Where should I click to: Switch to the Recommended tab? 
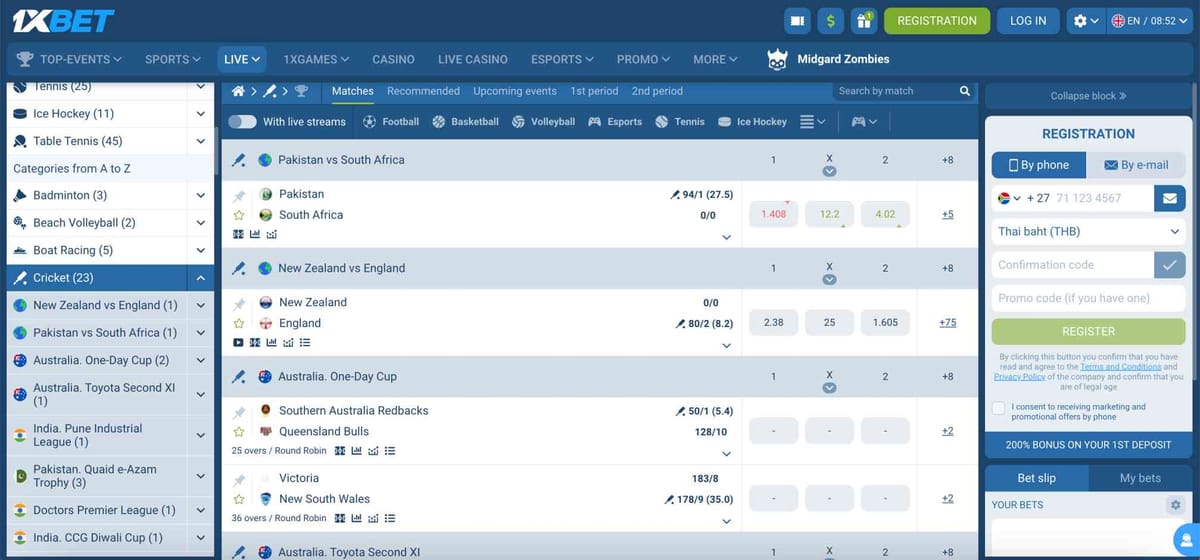click(423, 91)
